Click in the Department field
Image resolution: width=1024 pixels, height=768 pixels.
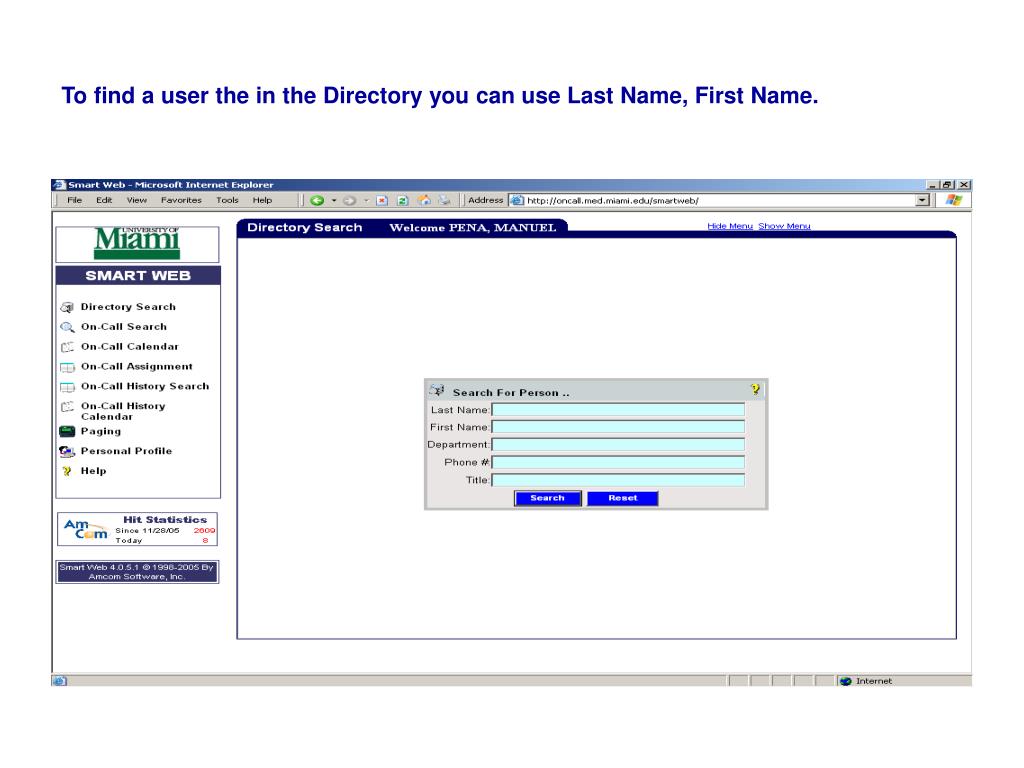click(618, 445)
